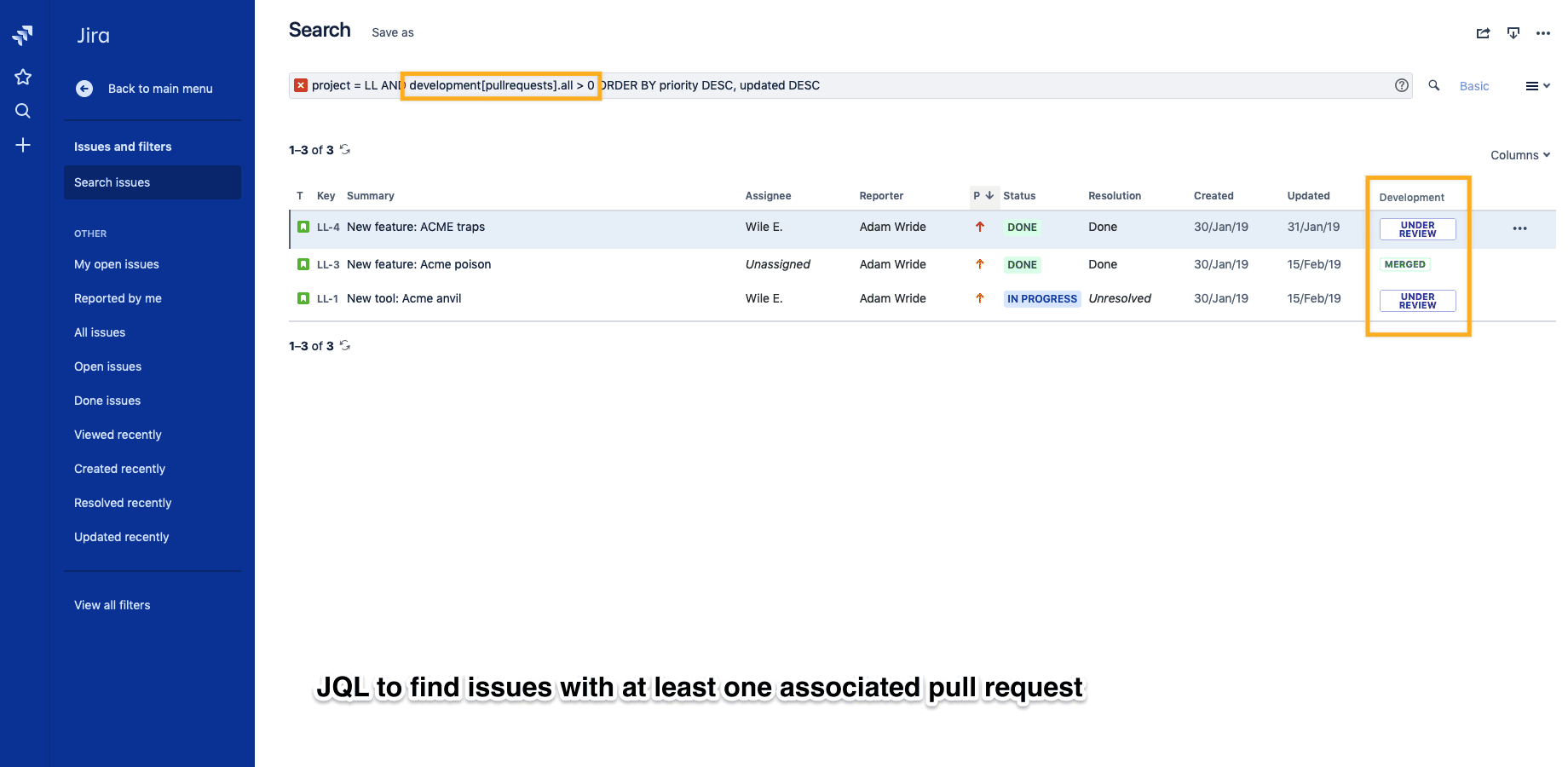Image resolution: width=1568 pixels, height=767 pixels.
Task: Click into the JQL query field
Action: pos(850,85)
